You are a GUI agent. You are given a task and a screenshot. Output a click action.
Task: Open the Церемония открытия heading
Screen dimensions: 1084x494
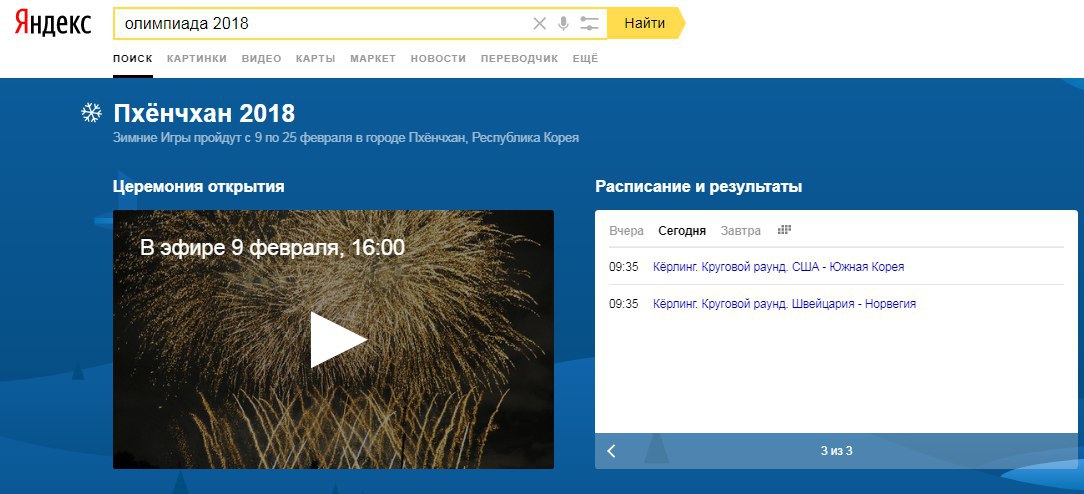(198, 187)
